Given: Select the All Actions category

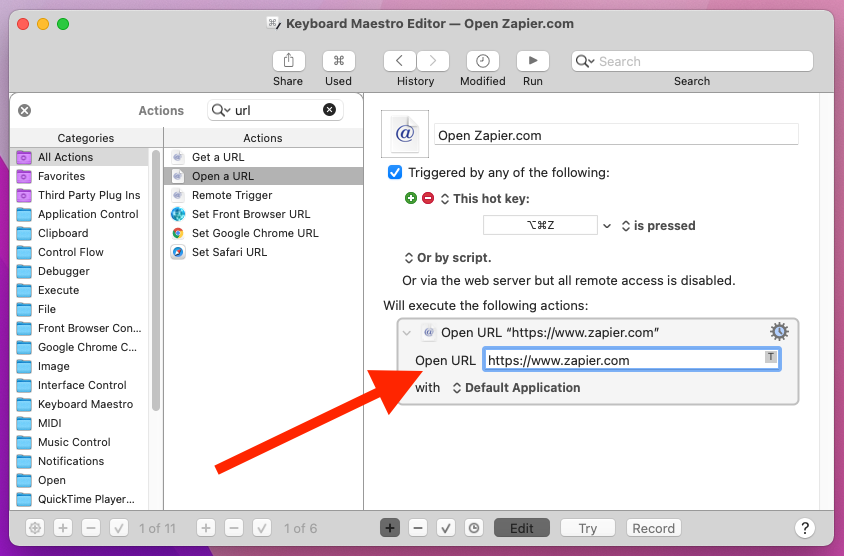Looking at the screenshot, I should (80, 157).
